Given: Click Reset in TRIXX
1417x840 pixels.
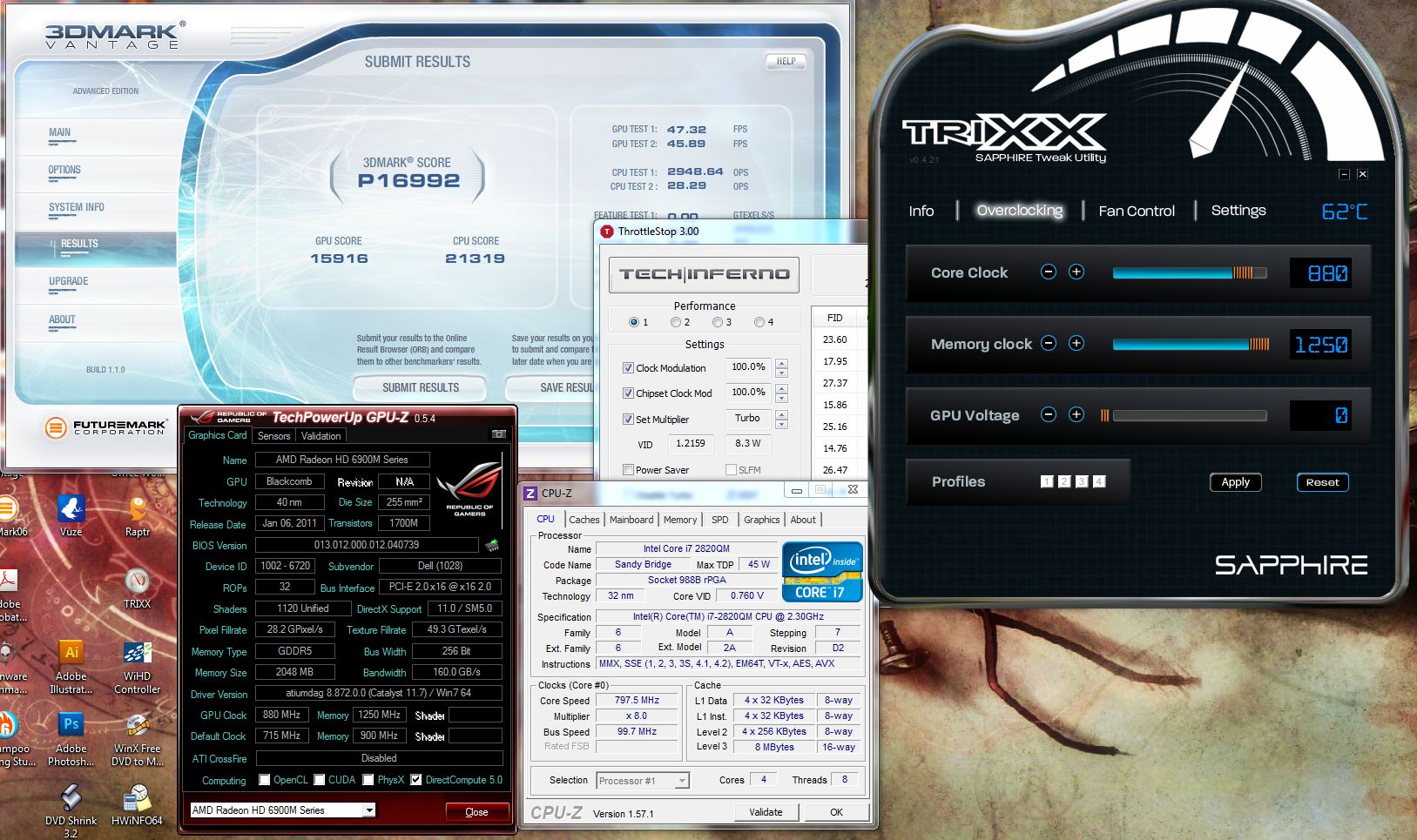Looking at the screenshot, I should (x=1323, y=482).
